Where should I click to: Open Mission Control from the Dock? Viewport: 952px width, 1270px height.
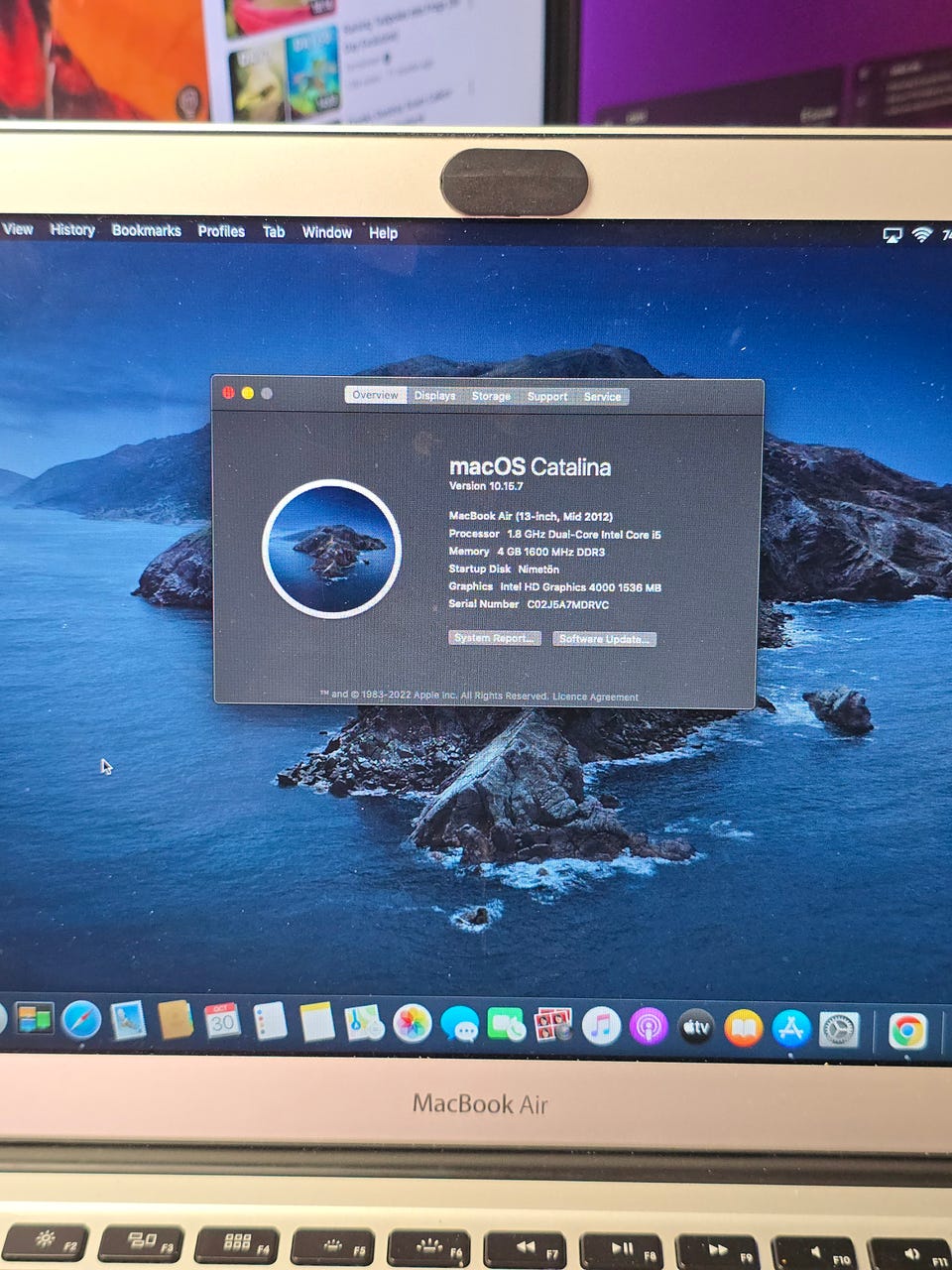point(33,1018)
